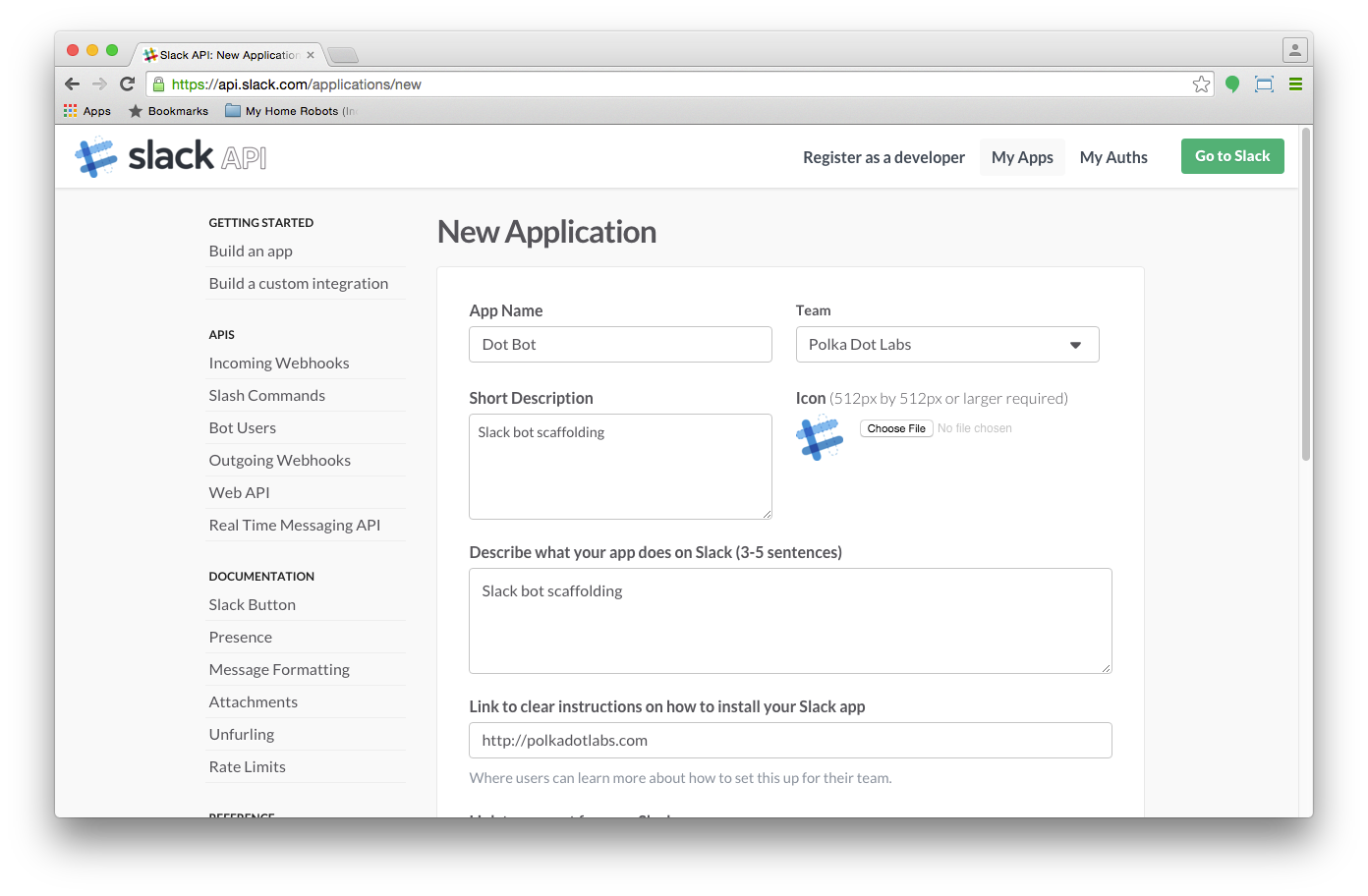Click the 'Where users can learn more' hint
This screenshot has height=896, width=1368.
point(681,778)
